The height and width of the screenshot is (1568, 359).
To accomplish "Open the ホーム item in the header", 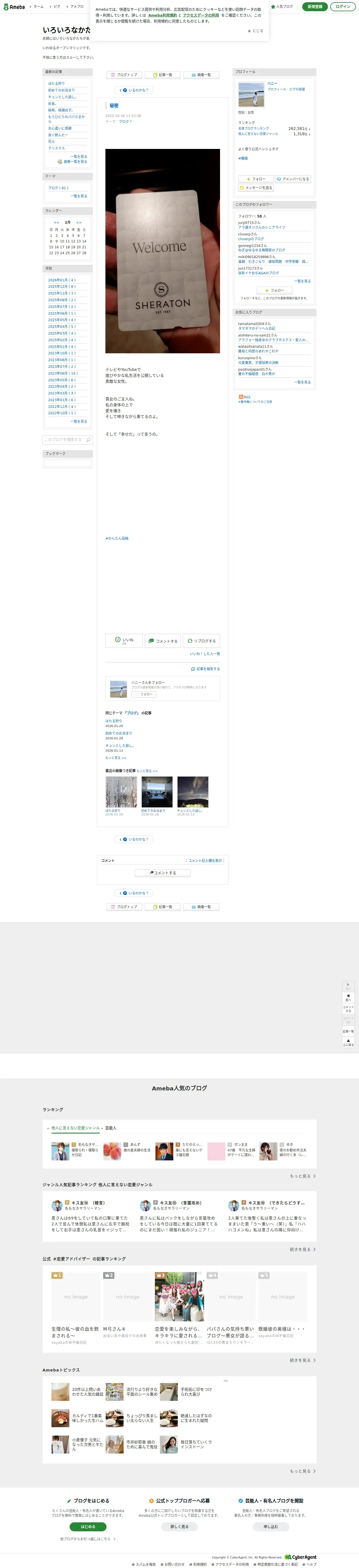I will pyautogui.click(x=37, y=7).
